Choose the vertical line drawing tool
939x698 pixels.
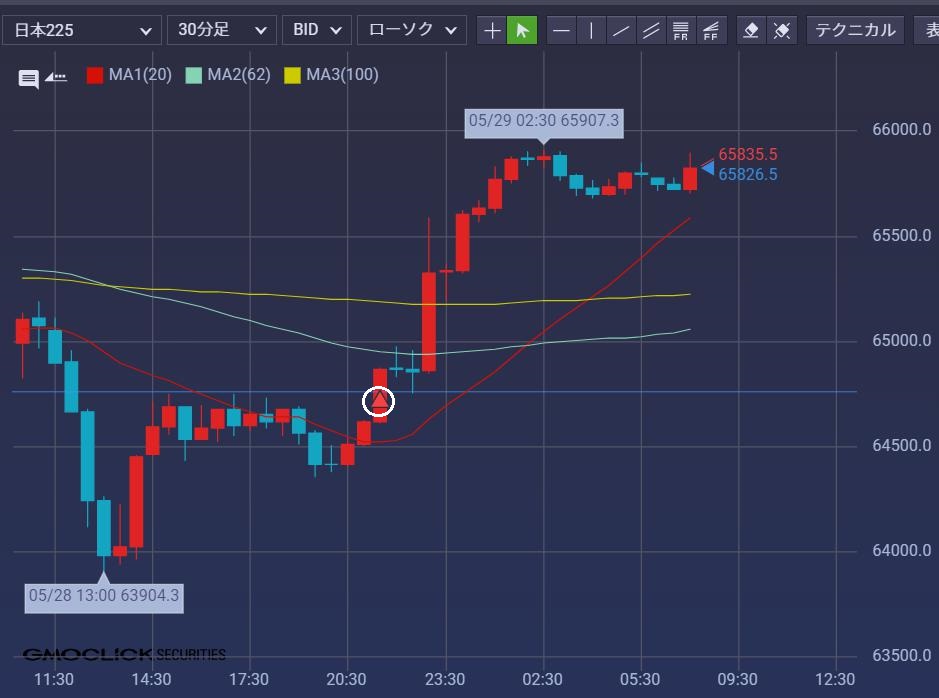point(592,30)
